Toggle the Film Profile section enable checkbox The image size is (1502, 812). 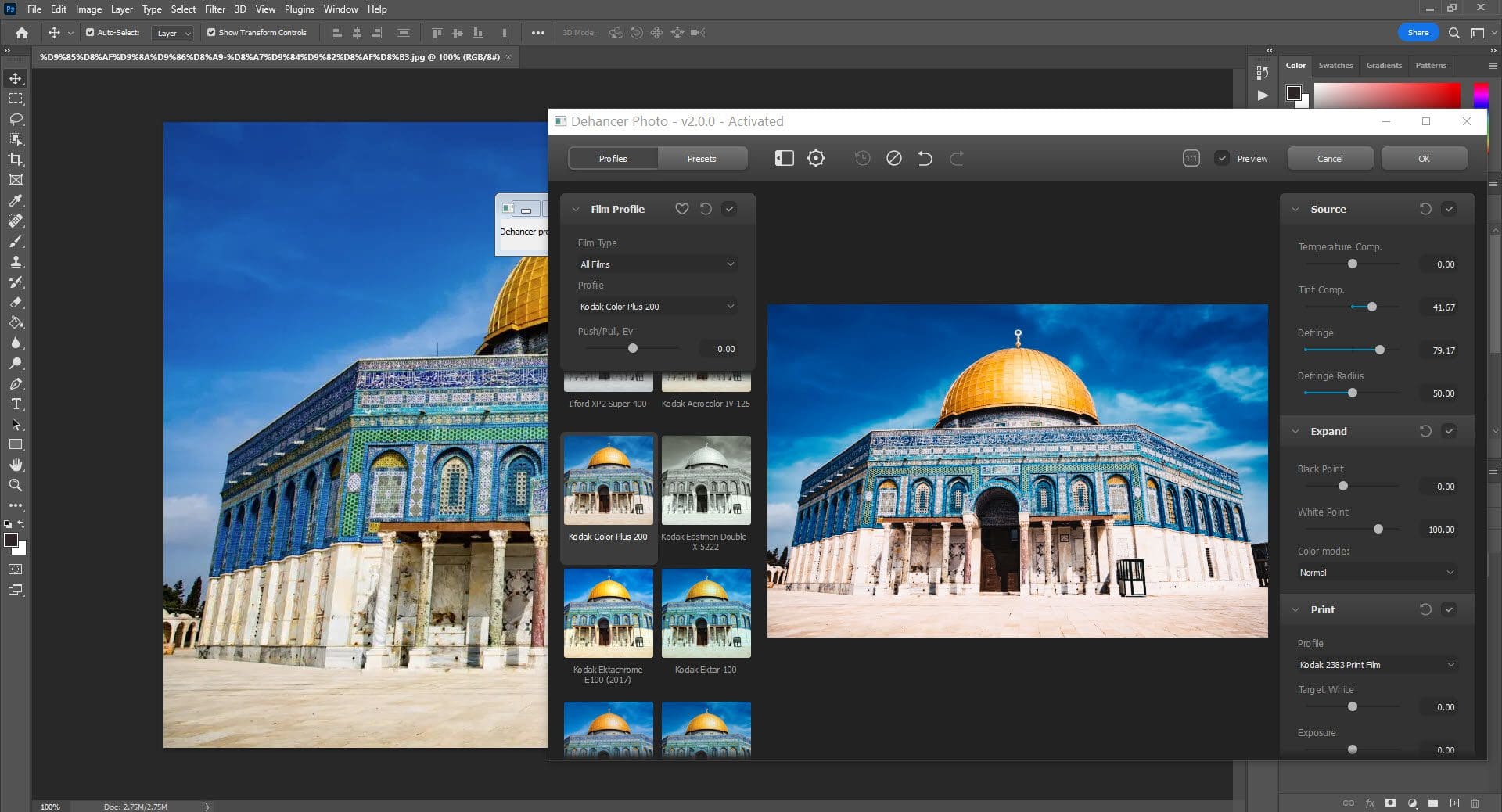pyautogui.click(x=729, y=209)
